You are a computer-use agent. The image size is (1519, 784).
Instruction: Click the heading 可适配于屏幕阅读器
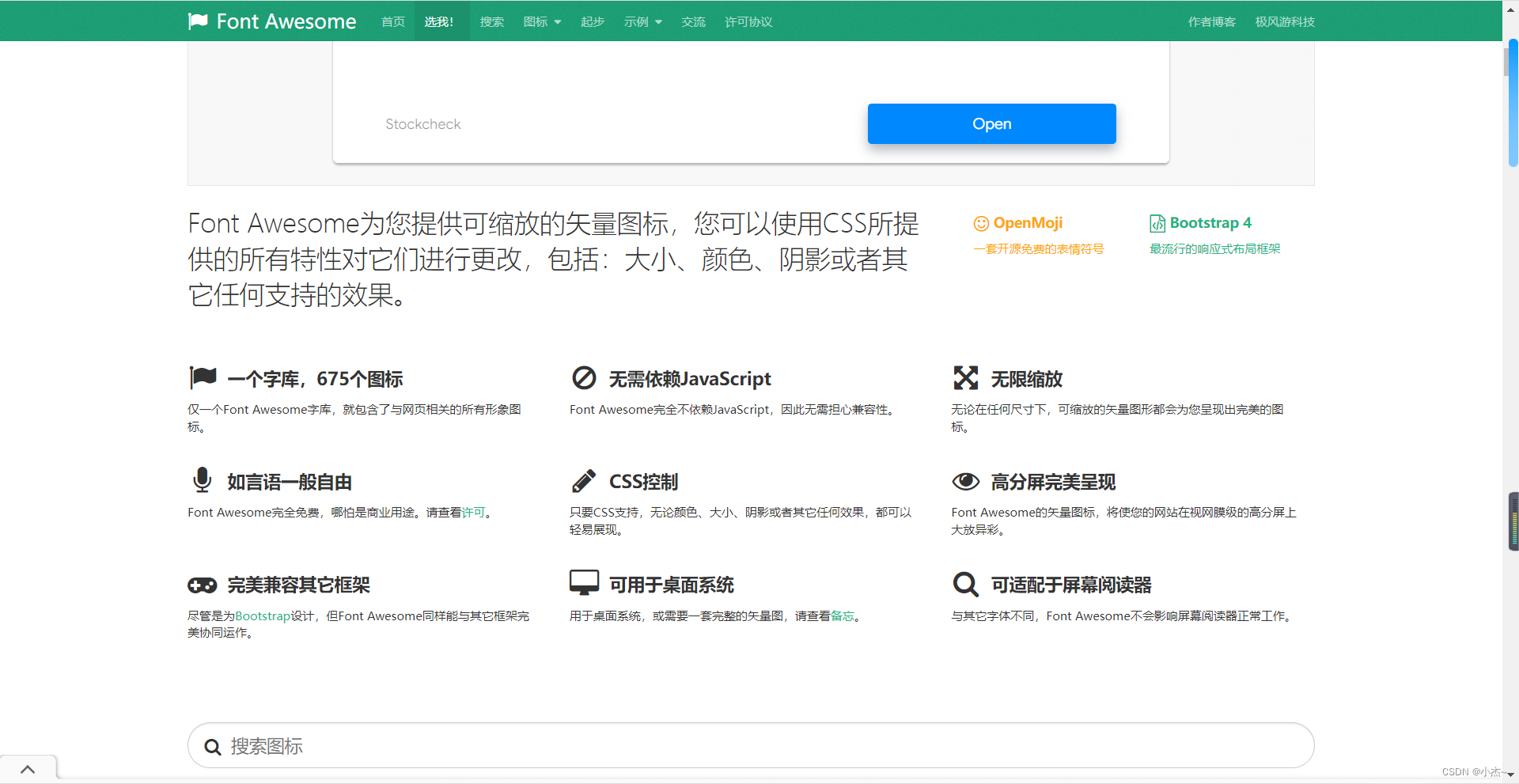coord(1071,585)
